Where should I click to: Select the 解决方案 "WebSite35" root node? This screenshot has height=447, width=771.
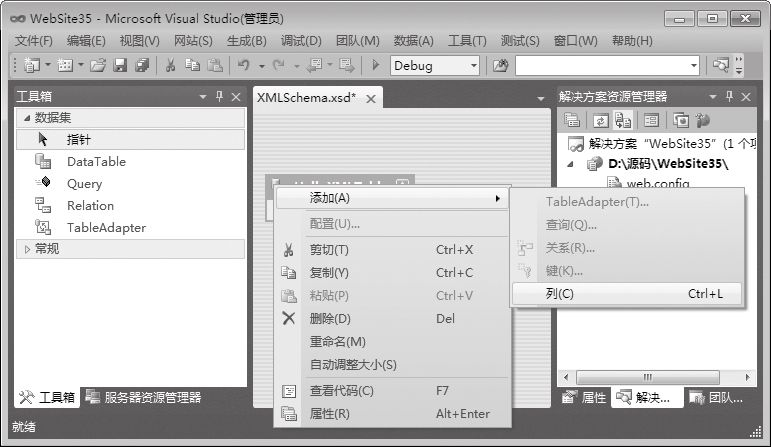pyautogui.click(x=662, y=144)
